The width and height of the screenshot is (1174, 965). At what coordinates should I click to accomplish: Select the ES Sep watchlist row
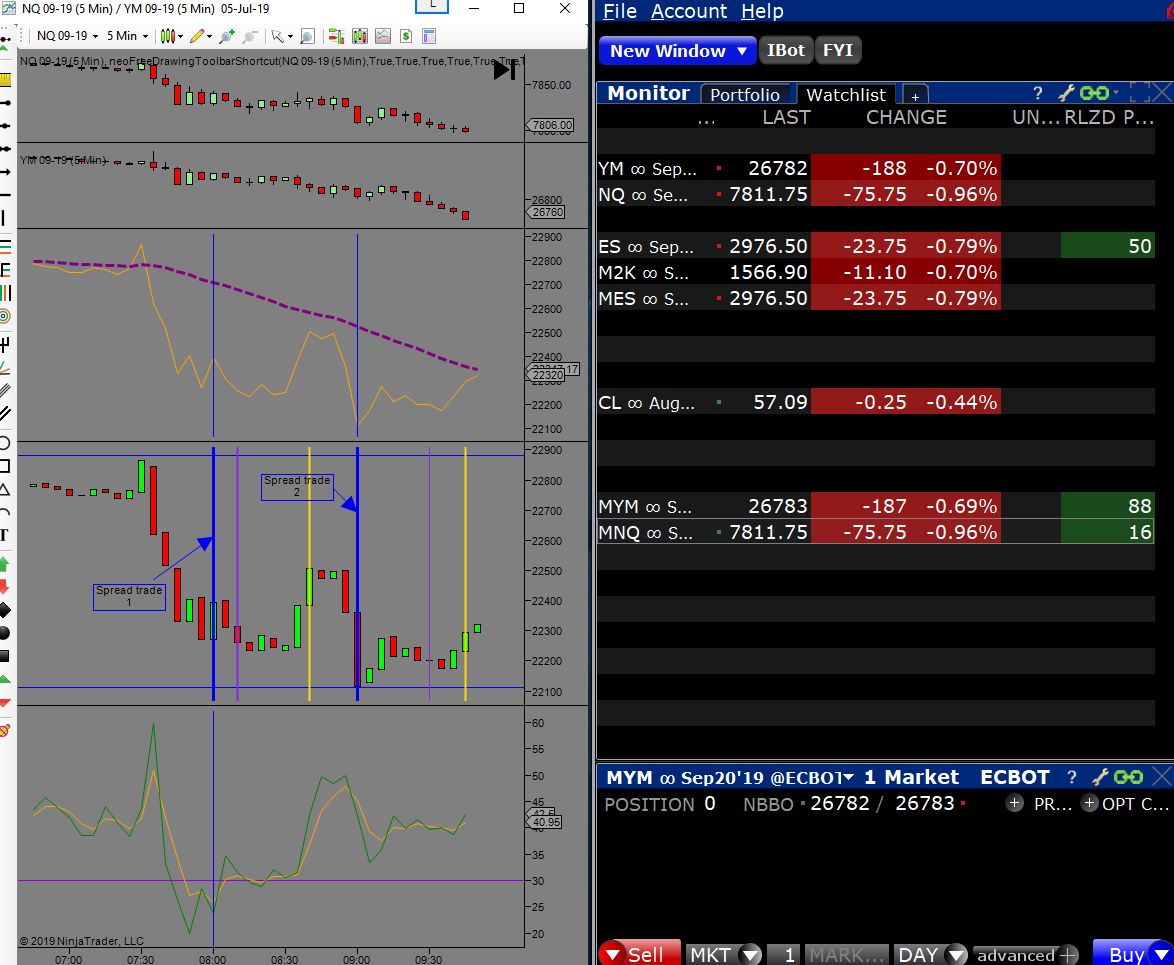pyautogui.click(x=876, y=246)
